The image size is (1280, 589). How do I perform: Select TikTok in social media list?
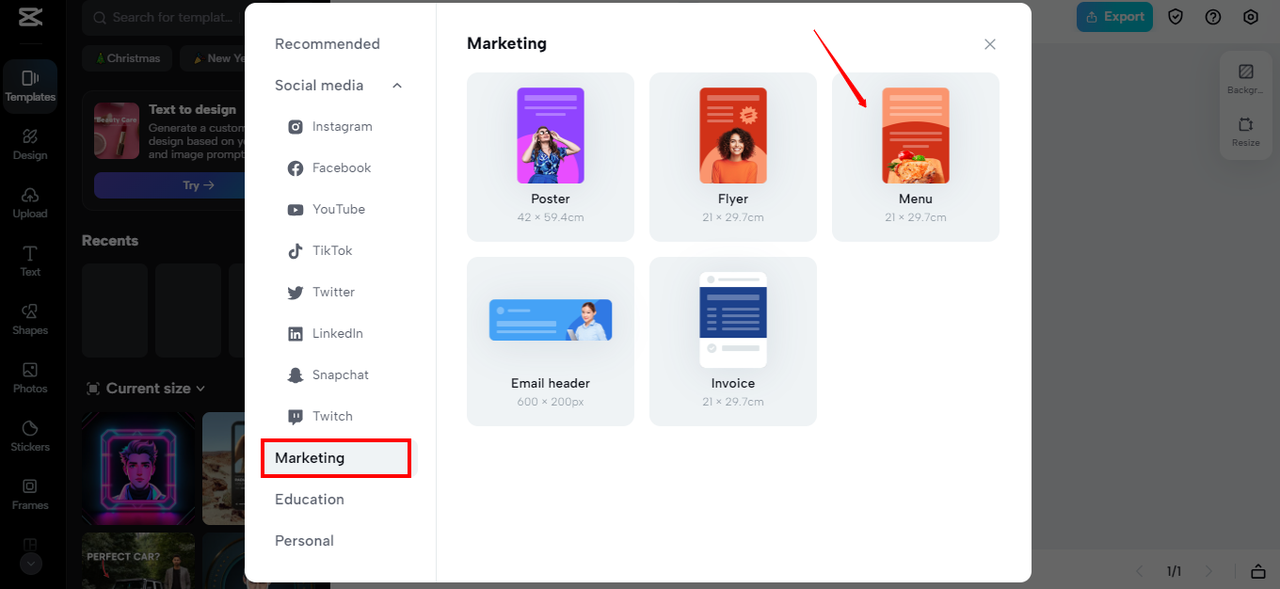point(320,251)
